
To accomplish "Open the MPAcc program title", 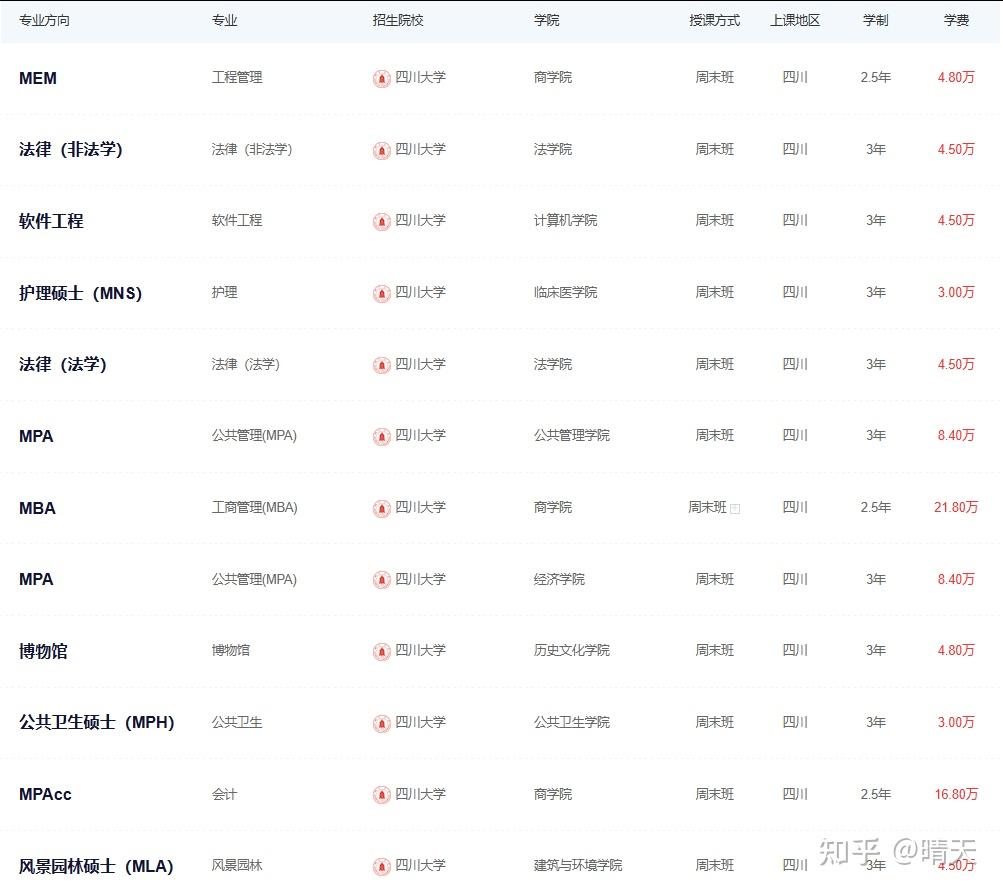I will click(x=45, y=795).
